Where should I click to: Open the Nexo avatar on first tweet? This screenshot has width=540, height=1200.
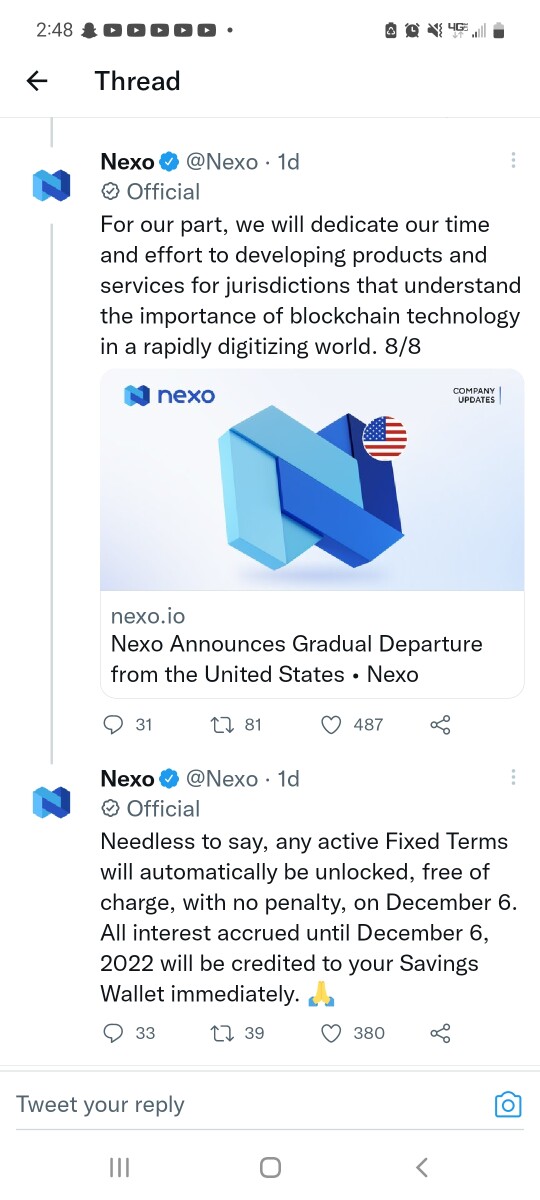[x=52, y=185]
